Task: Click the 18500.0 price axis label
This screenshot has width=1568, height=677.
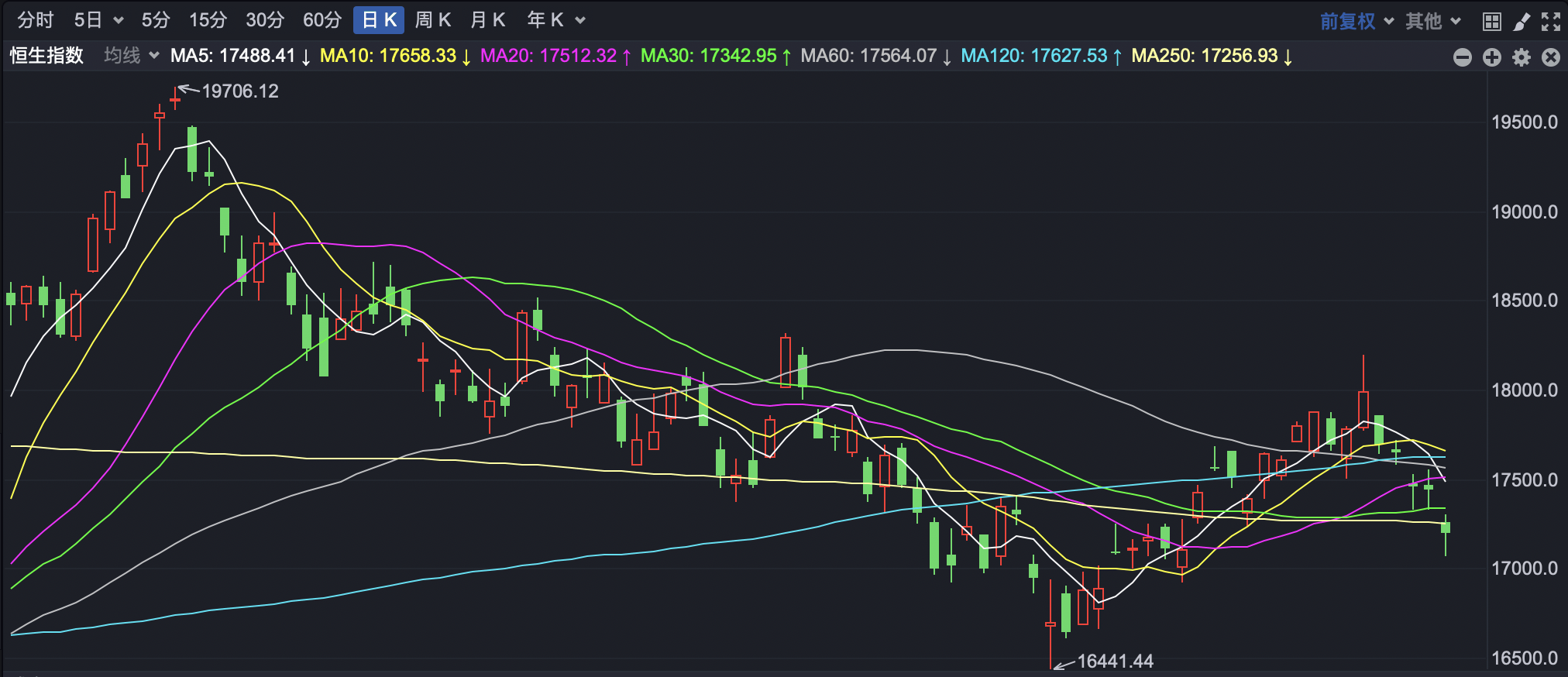Action: pos(1525,301)
